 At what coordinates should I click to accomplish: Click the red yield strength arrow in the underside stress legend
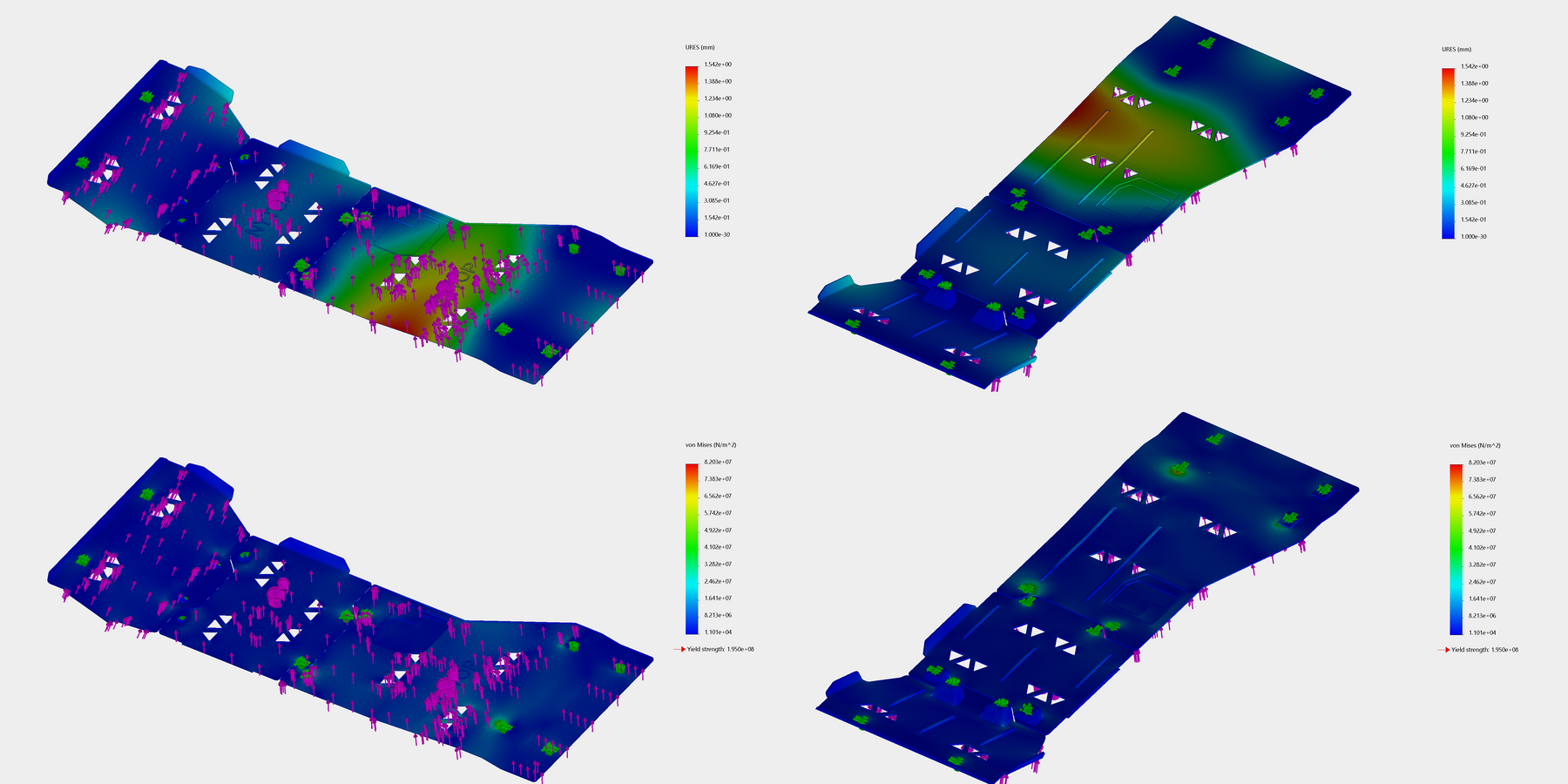[1443, 650]
